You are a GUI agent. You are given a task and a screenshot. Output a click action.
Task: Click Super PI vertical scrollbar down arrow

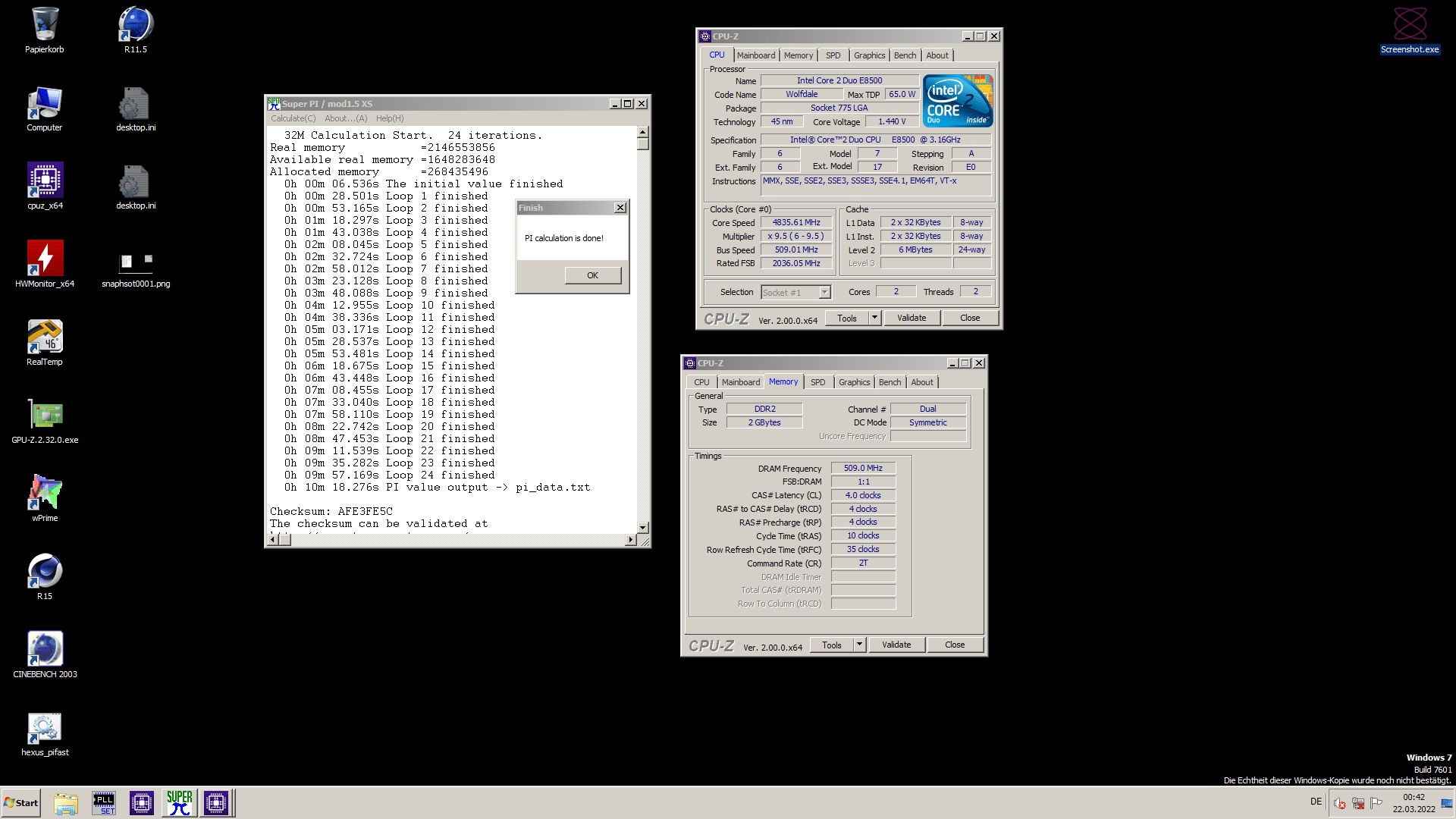643,527
